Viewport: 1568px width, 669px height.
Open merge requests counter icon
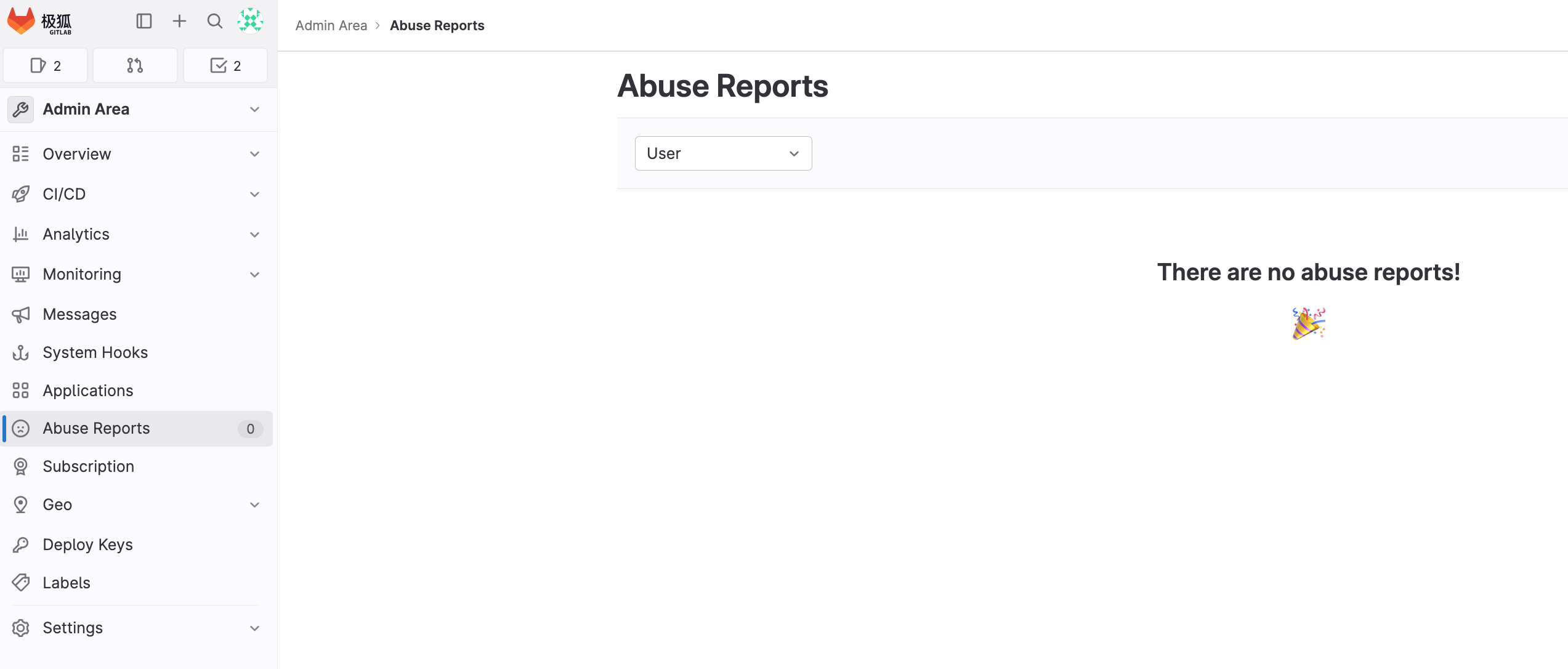pyautogui.click(x=135, y=66)
